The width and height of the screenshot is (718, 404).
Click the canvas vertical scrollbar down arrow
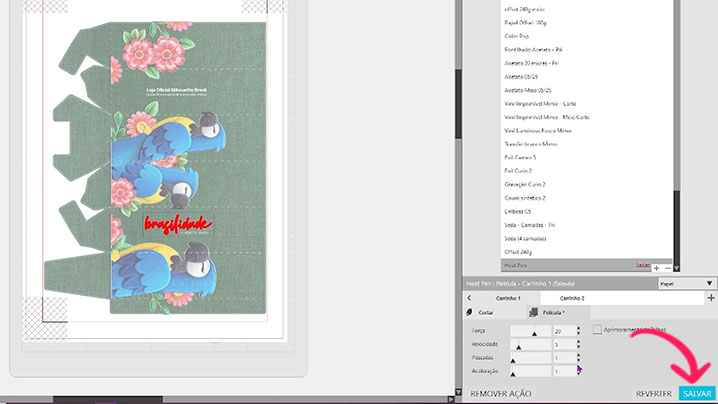tap(458, 392)
